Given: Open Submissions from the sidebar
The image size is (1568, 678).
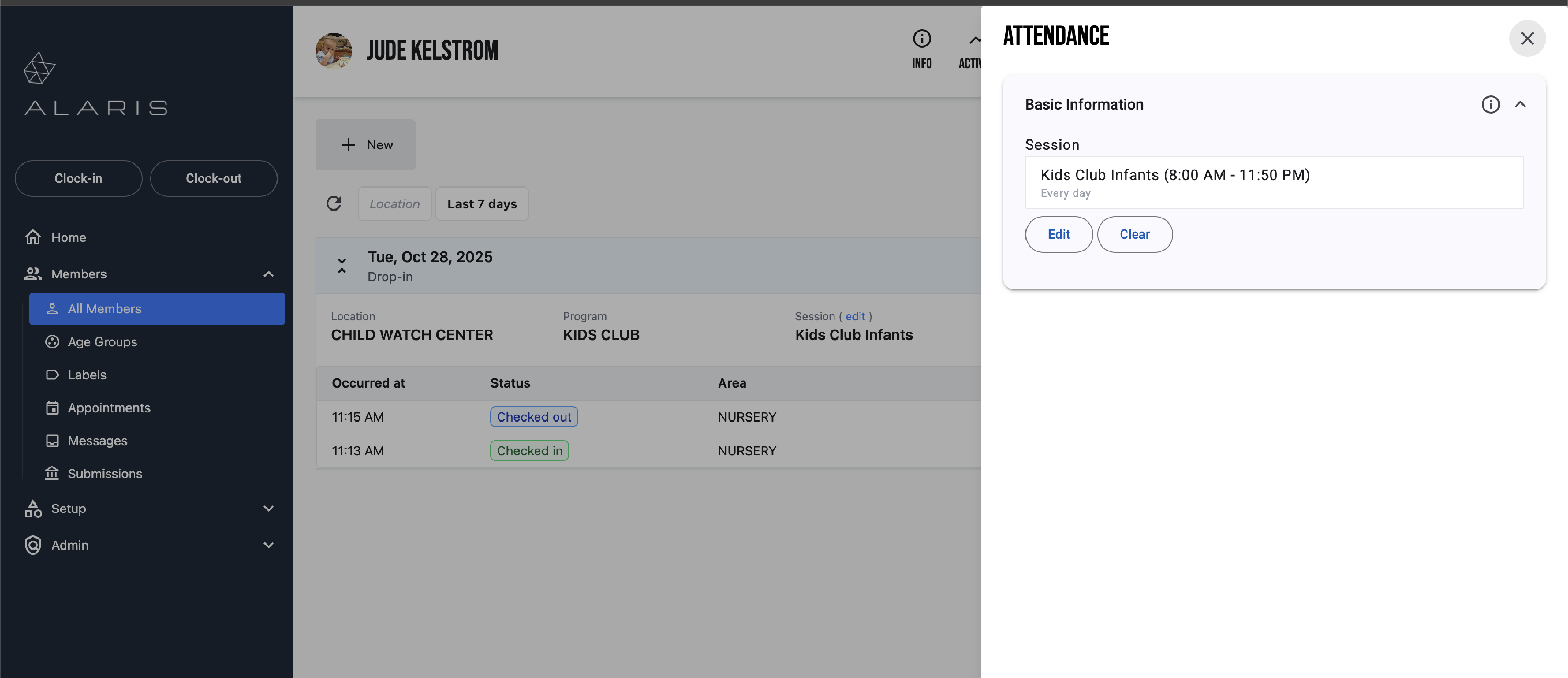Looking at the screenshot, I should 105,473.
